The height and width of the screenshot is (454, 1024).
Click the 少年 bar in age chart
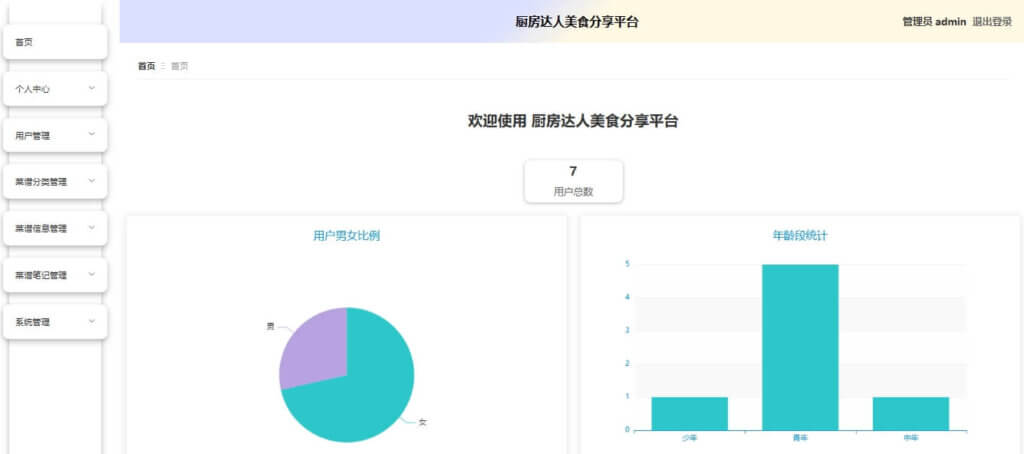(689, 413)
